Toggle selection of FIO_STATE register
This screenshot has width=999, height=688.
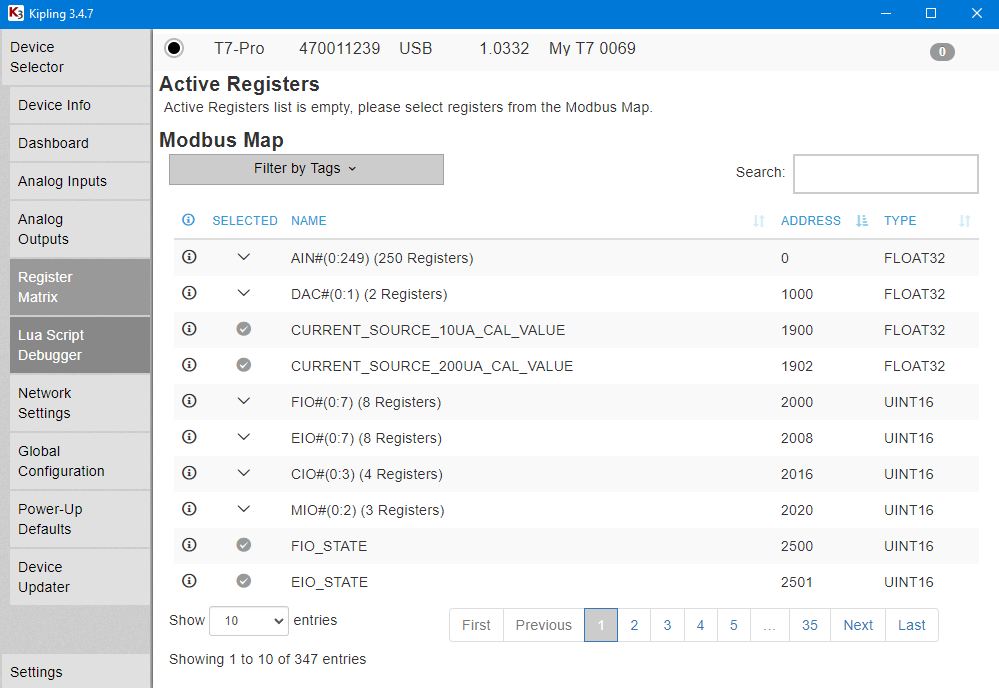[x=244, y=545]
